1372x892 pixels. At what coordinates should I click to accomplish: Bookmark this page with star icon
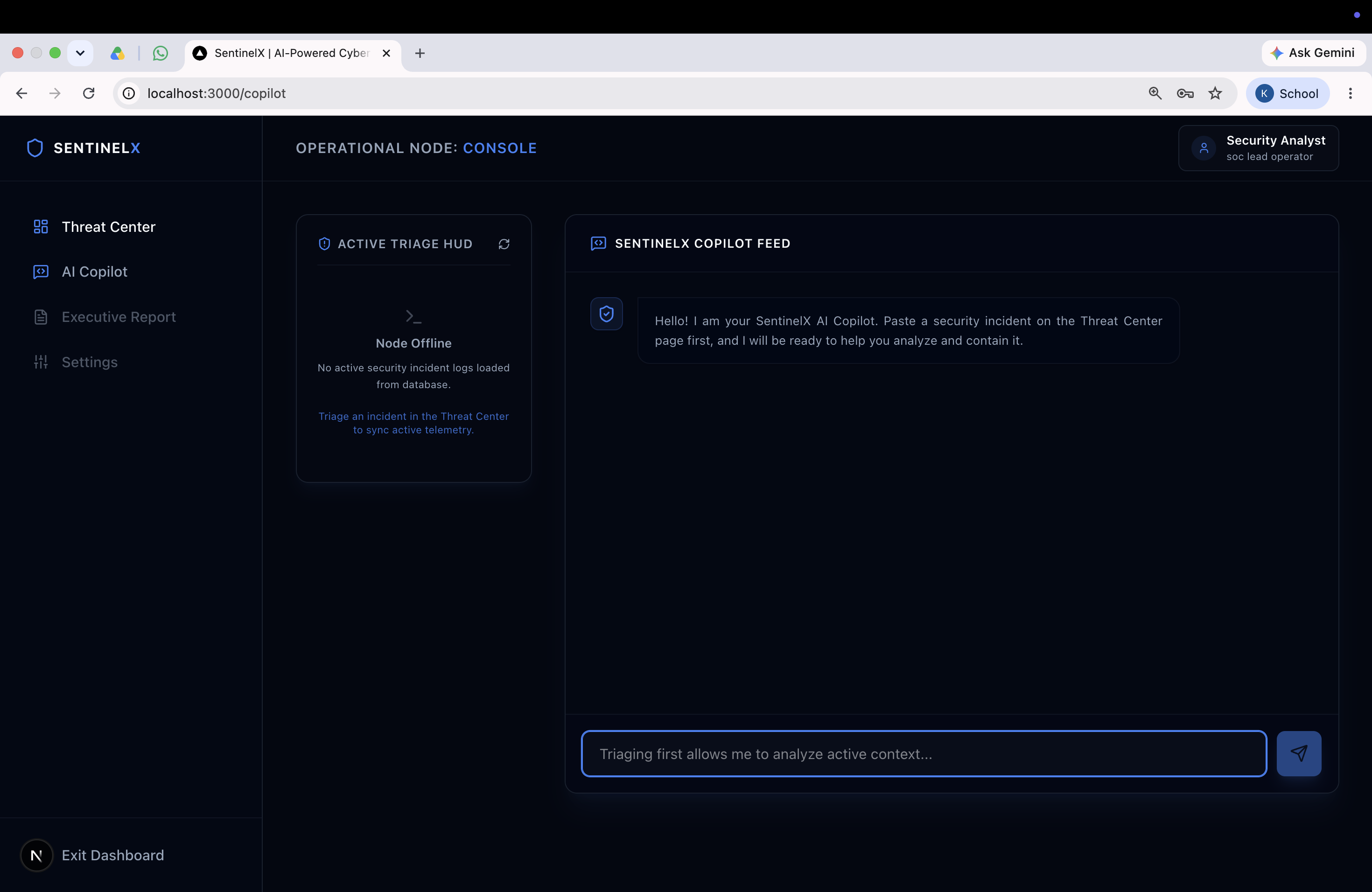1215,93
